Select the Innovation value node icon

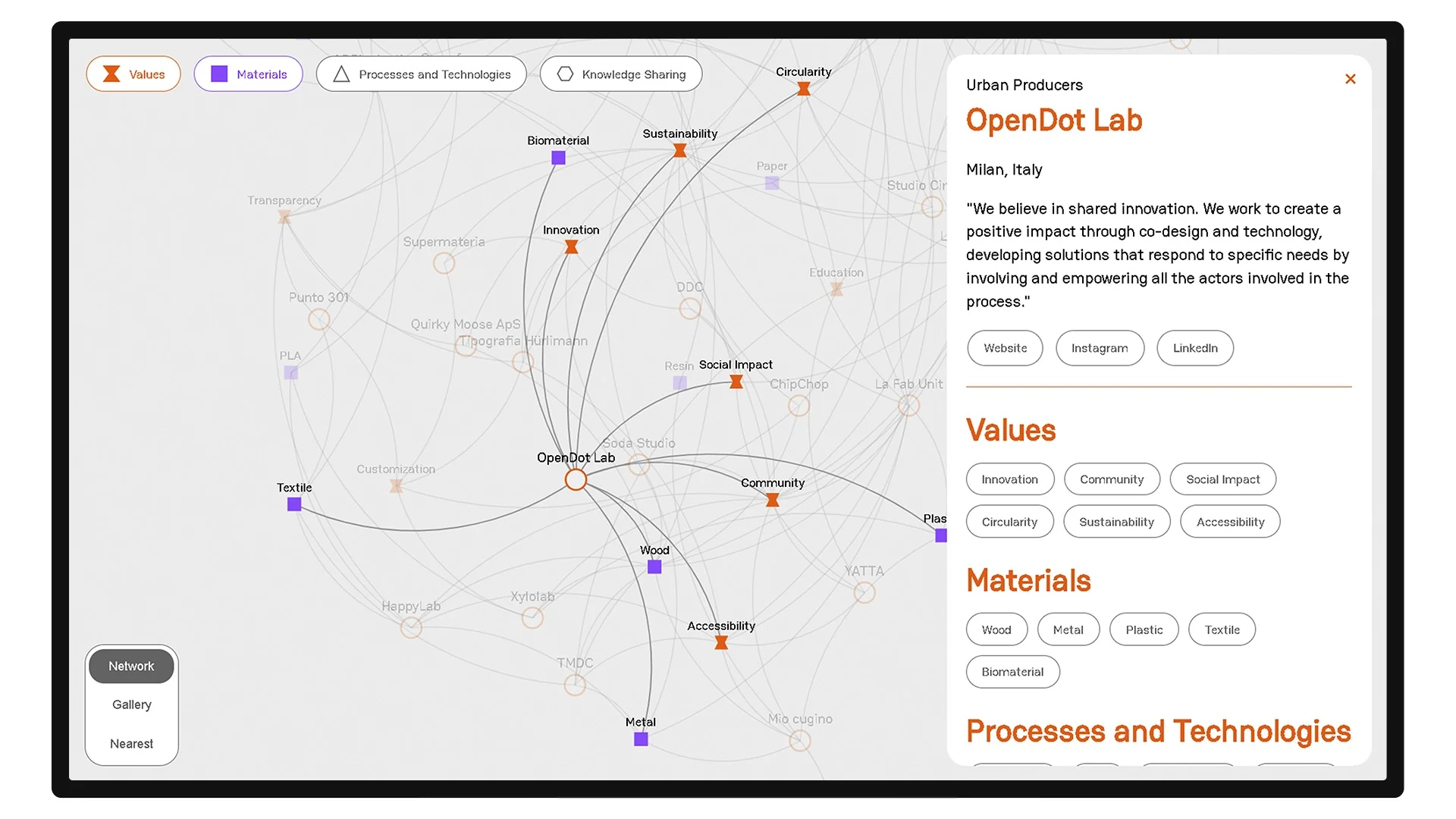572,247
